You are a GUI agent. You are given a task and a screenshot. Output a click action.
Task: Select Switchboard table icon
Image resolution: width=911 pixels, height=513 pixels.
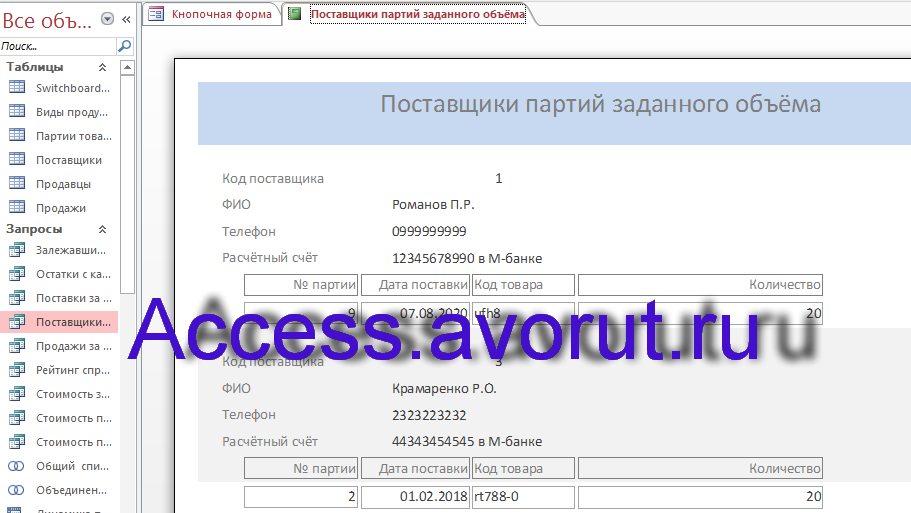[x=17, y=87]
